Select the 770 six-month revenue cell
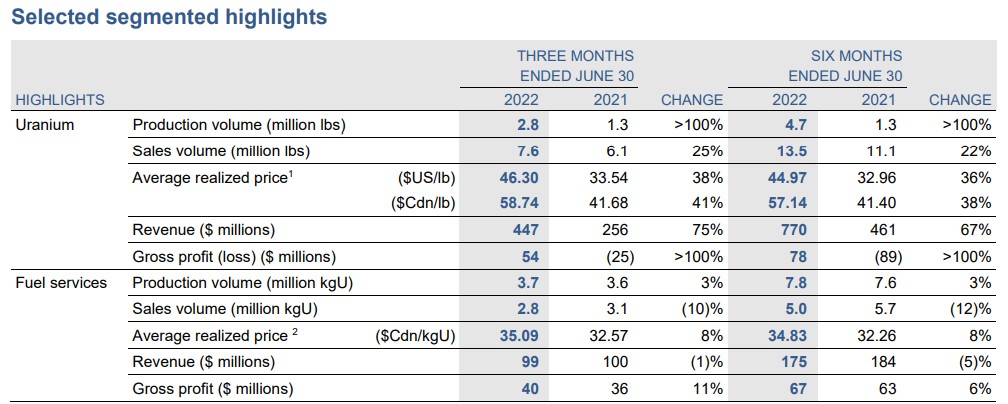The image size is (1008, 404). click(x=789, y=230)
